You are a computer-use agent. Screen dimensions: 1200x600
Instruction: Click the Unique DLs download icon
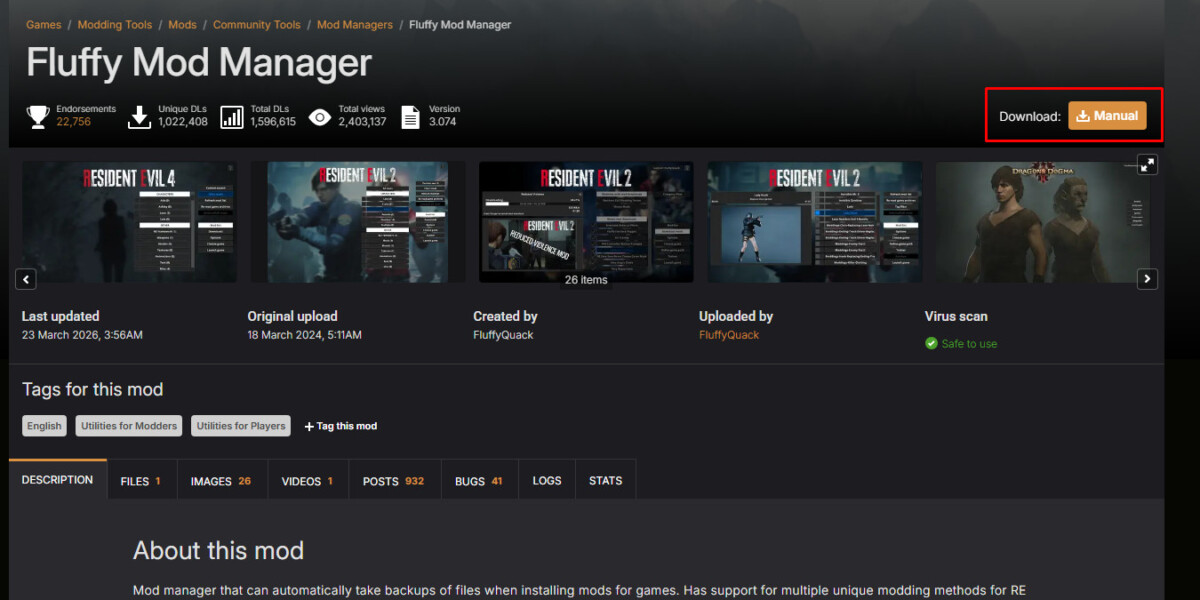tap(139, 117)
